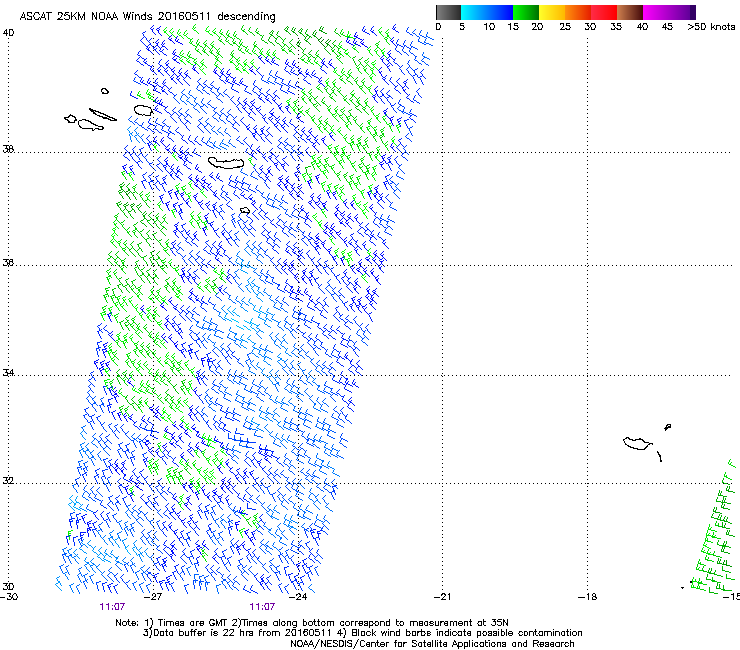Click the '25' legend scale label
The height and width of the screenshot is (650, 740).
point(565,27)
